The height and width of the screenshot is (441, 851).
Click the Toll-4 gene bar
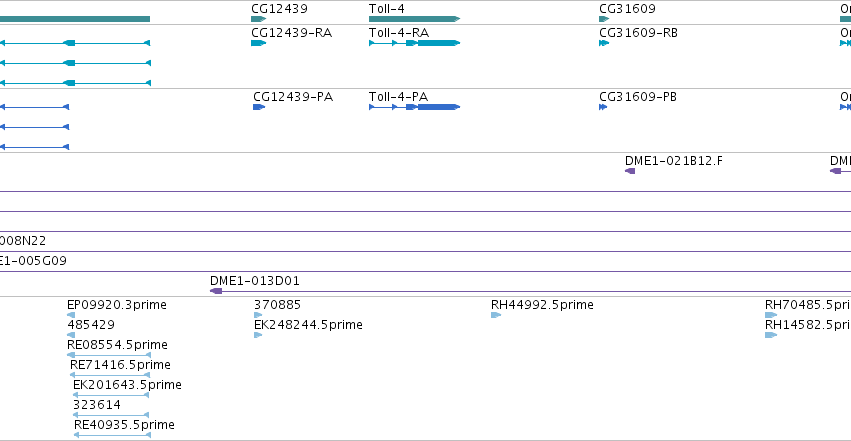click(x=414, y=19)
